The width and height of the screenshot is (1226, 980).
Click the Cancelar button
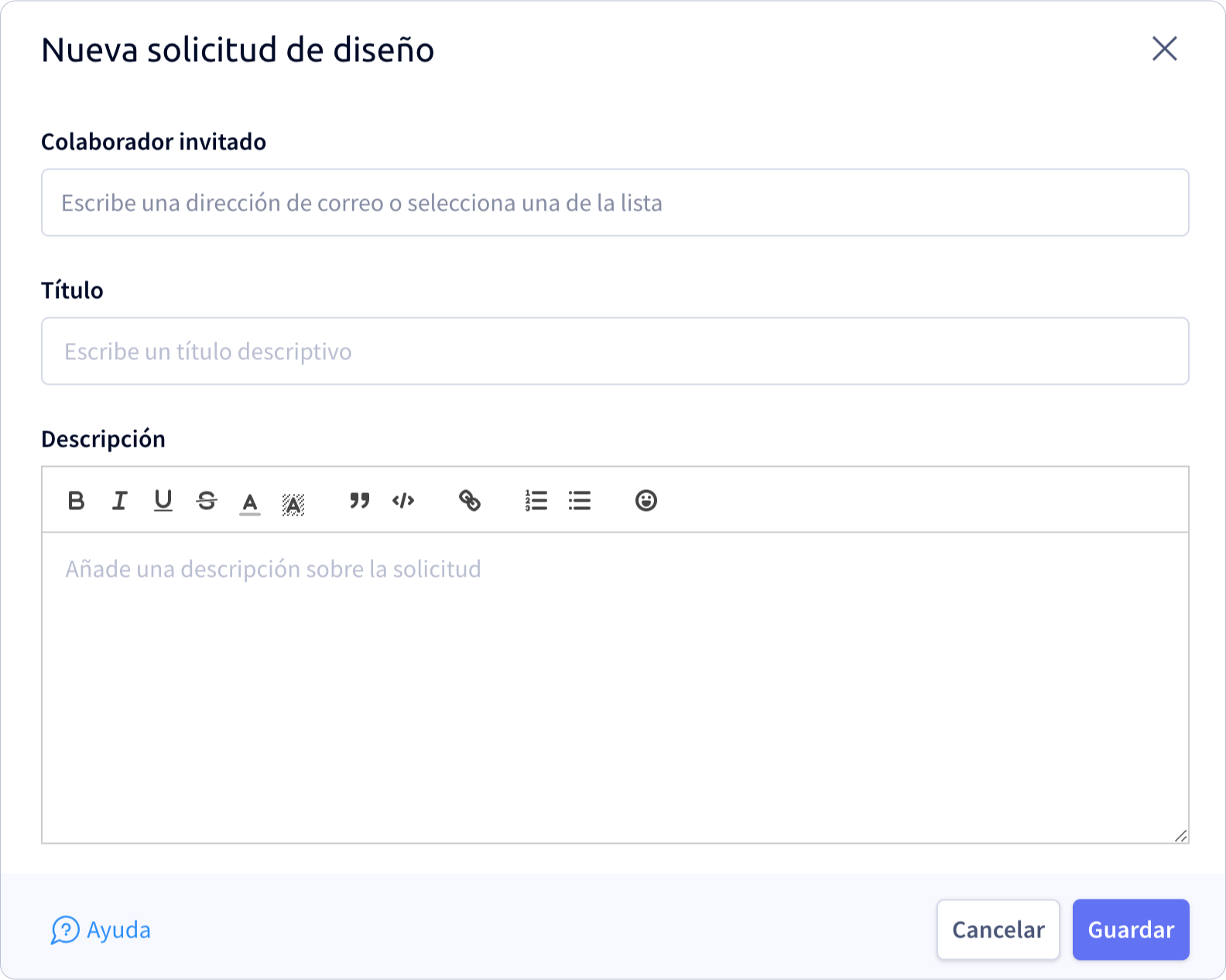pyautogui.click(x=998, y=930)
